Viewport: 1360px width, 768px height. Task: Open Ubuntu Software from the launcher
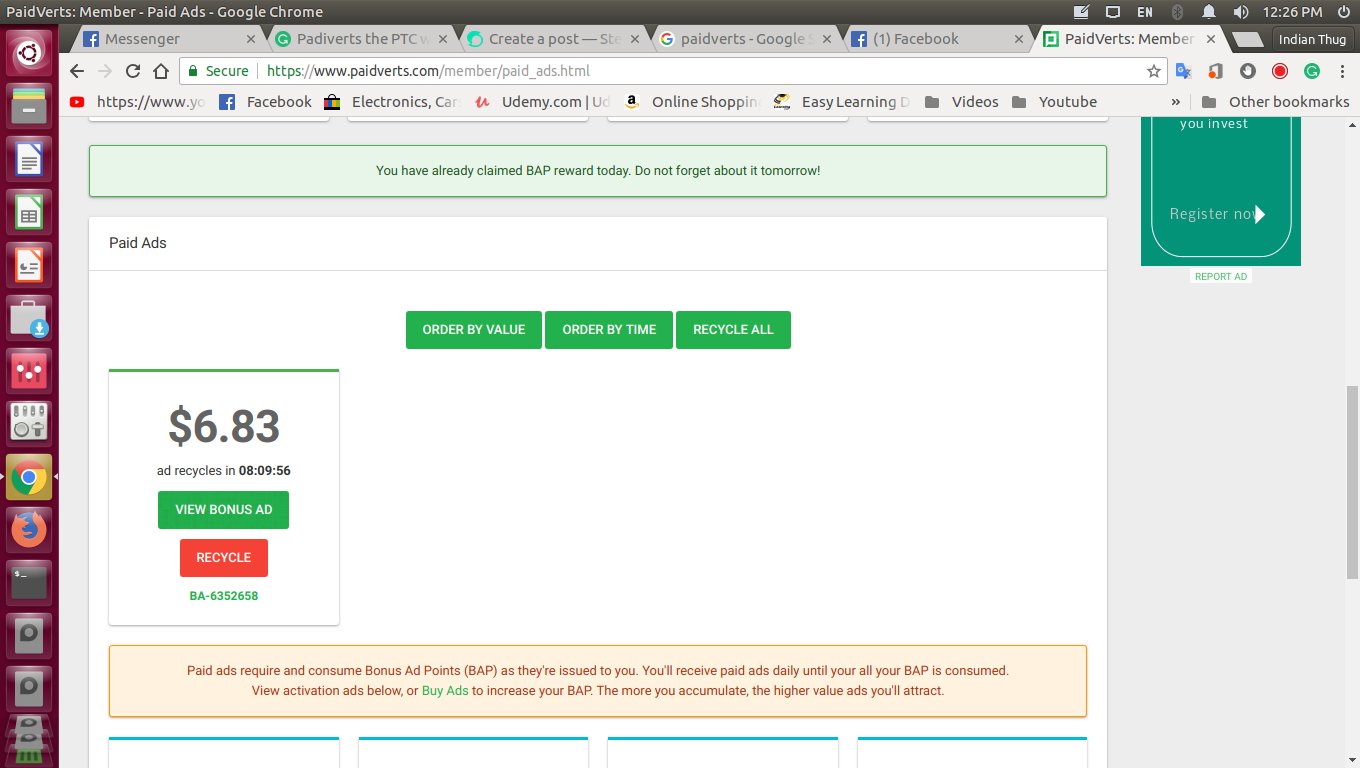[x=29, y=318]
